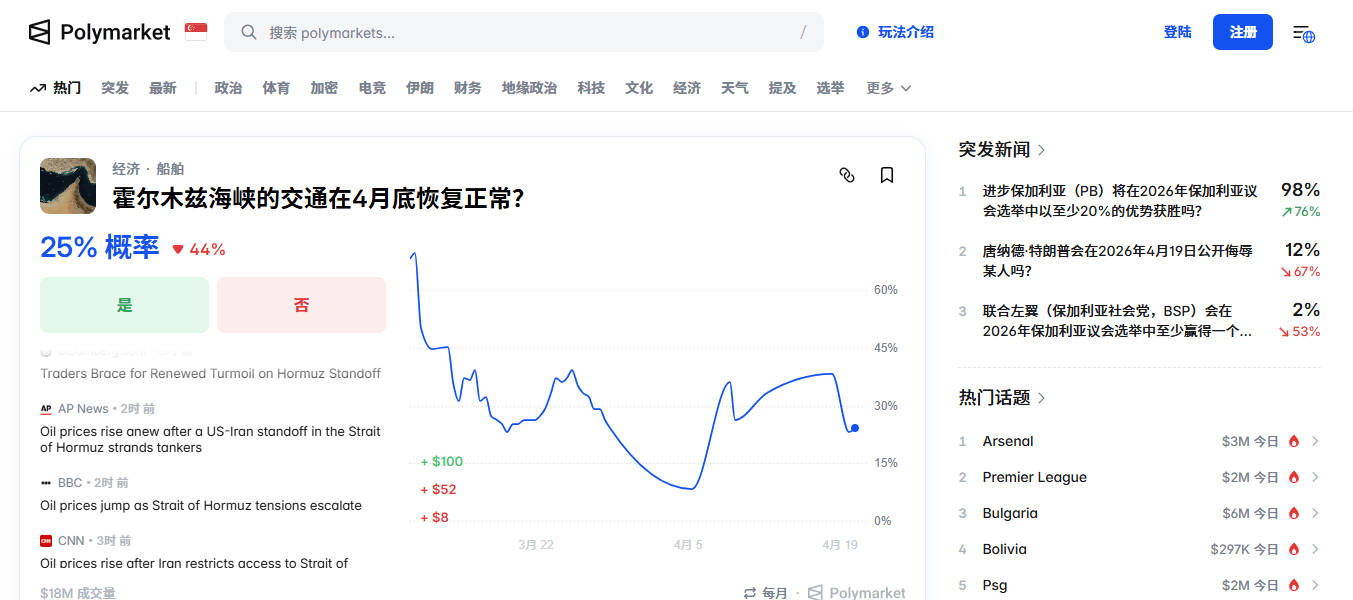Switch to the 体育 category tab

[x=276, y=87]
